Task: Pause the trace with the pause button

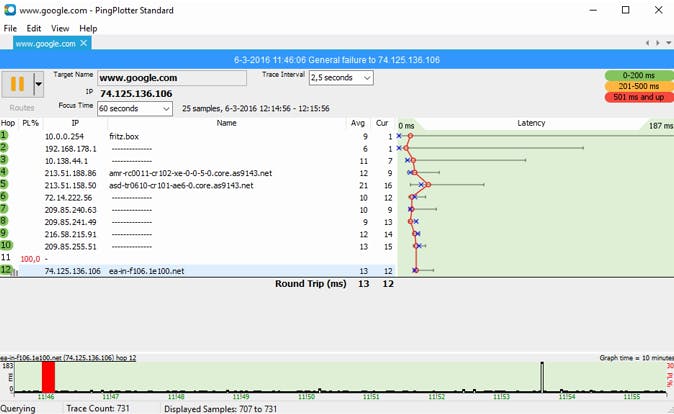Action: 17,84
